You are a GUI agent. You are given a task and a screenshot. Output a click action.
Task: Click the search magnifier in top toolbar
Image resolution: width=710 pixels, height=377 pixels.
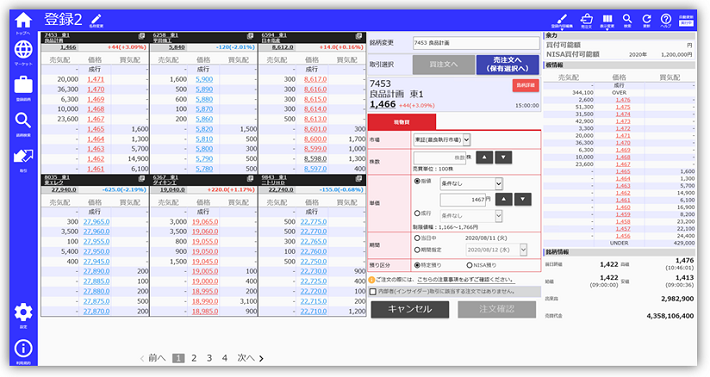(627, 19)
